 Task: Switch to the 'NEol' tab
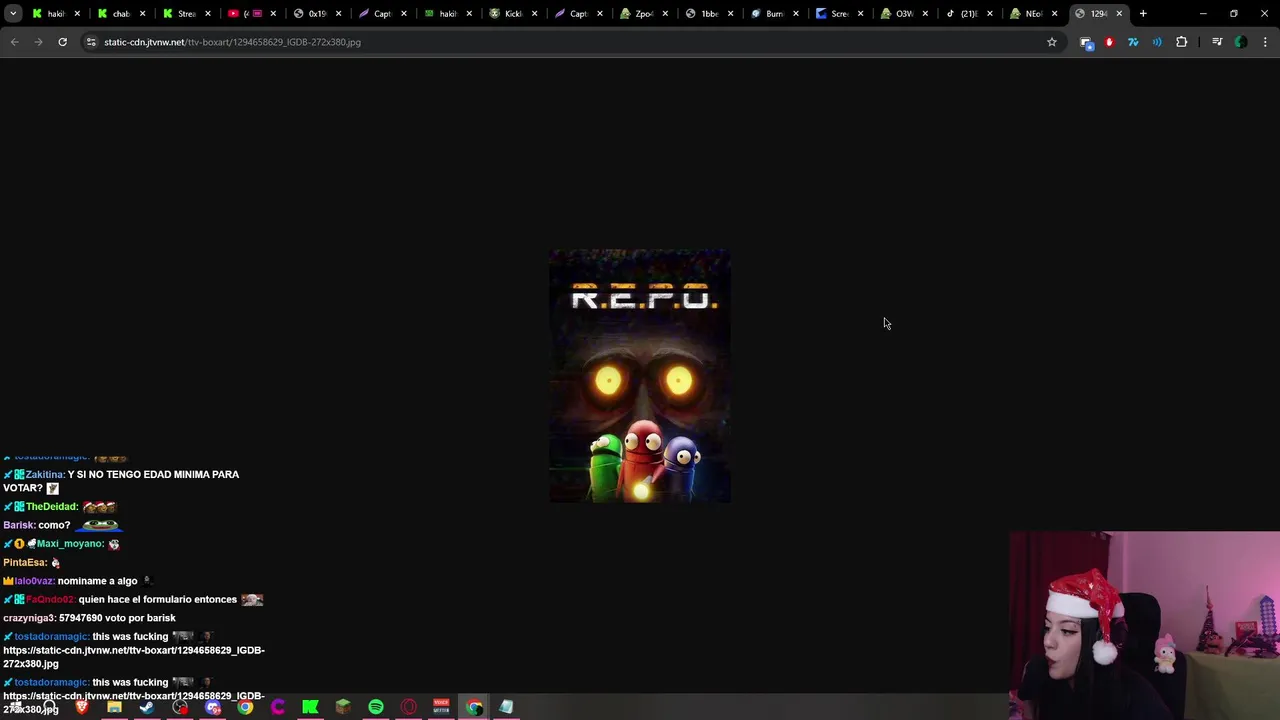coord(1032,13)
